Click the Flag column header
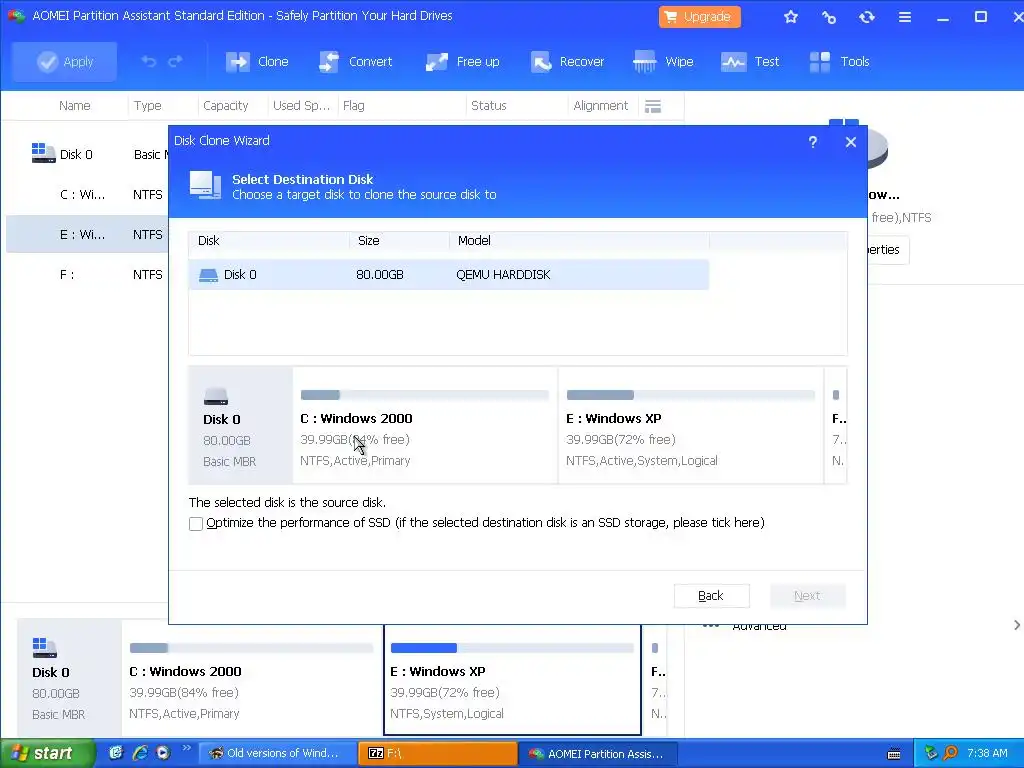Image resolution: width=1024 pixels, height=768 pixels. click(354, 106)
